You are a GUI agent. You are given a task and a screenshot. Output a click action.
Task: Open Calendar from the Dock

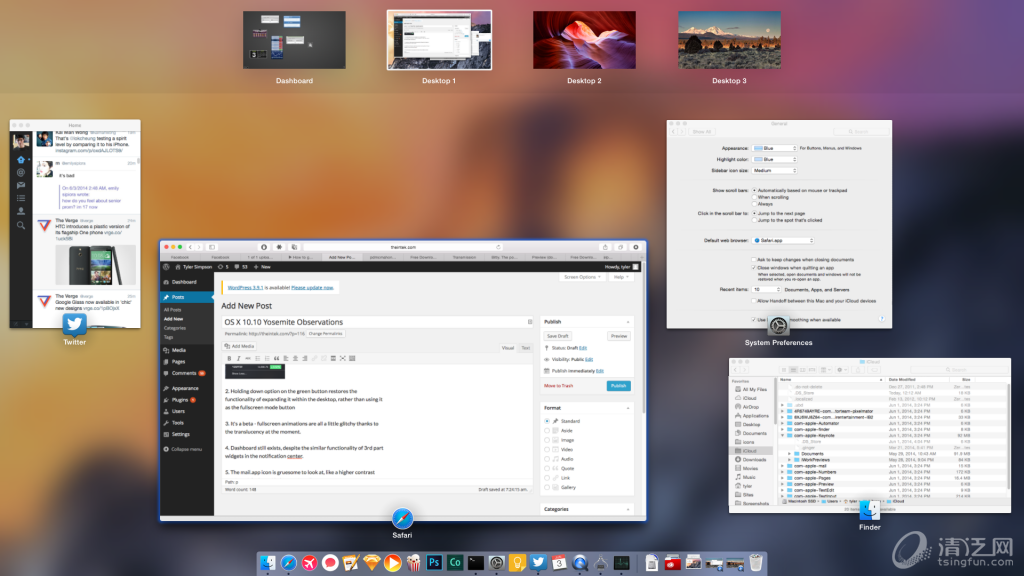click(559, 563)
